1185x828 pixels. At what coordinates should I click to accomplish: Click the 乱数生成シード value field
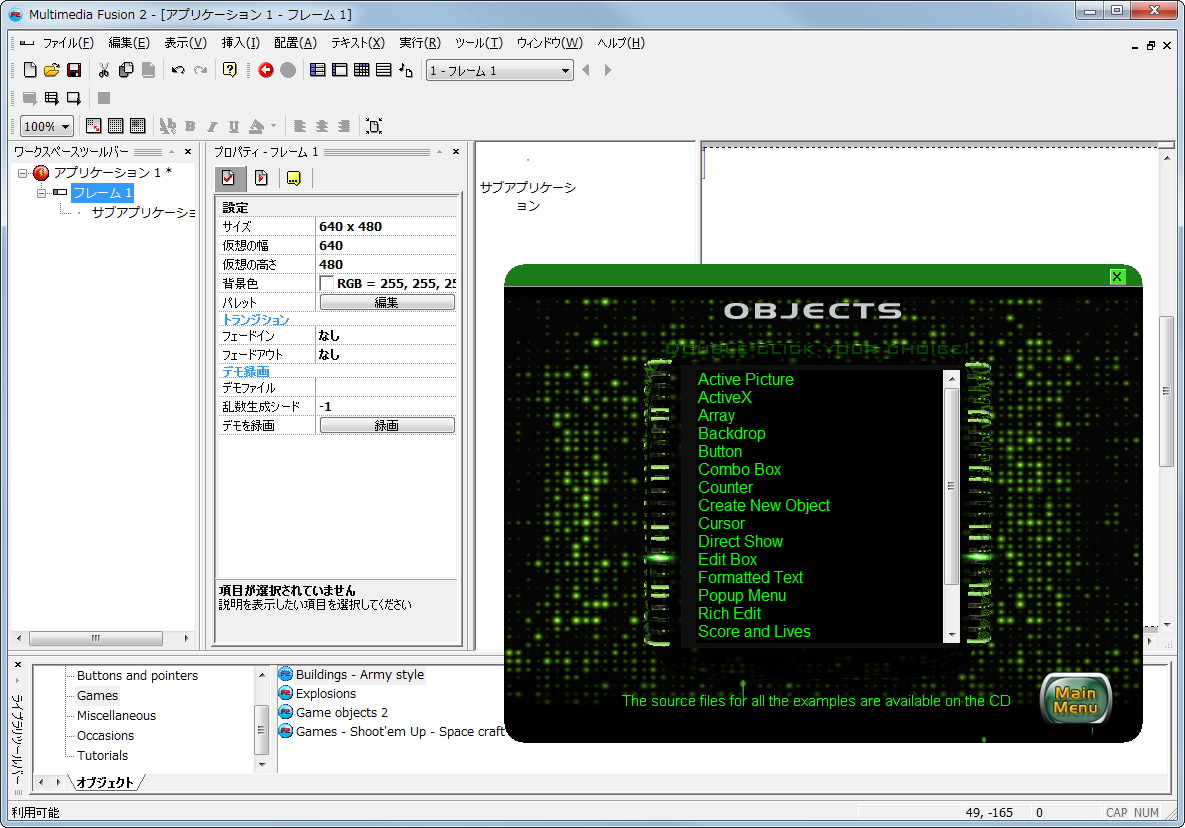386,406
